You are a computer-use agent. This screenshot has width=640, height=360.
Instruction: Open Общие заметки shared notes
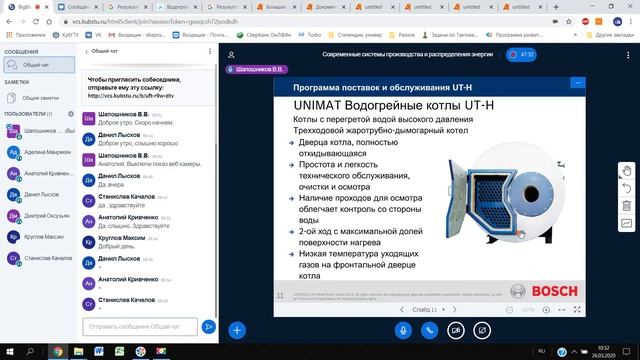(x=39, y=98)
